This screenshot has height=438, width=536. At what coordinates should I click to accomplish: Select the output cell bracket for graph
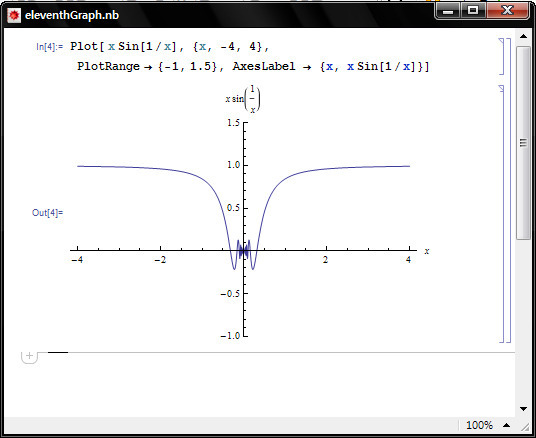click(501, 214)
